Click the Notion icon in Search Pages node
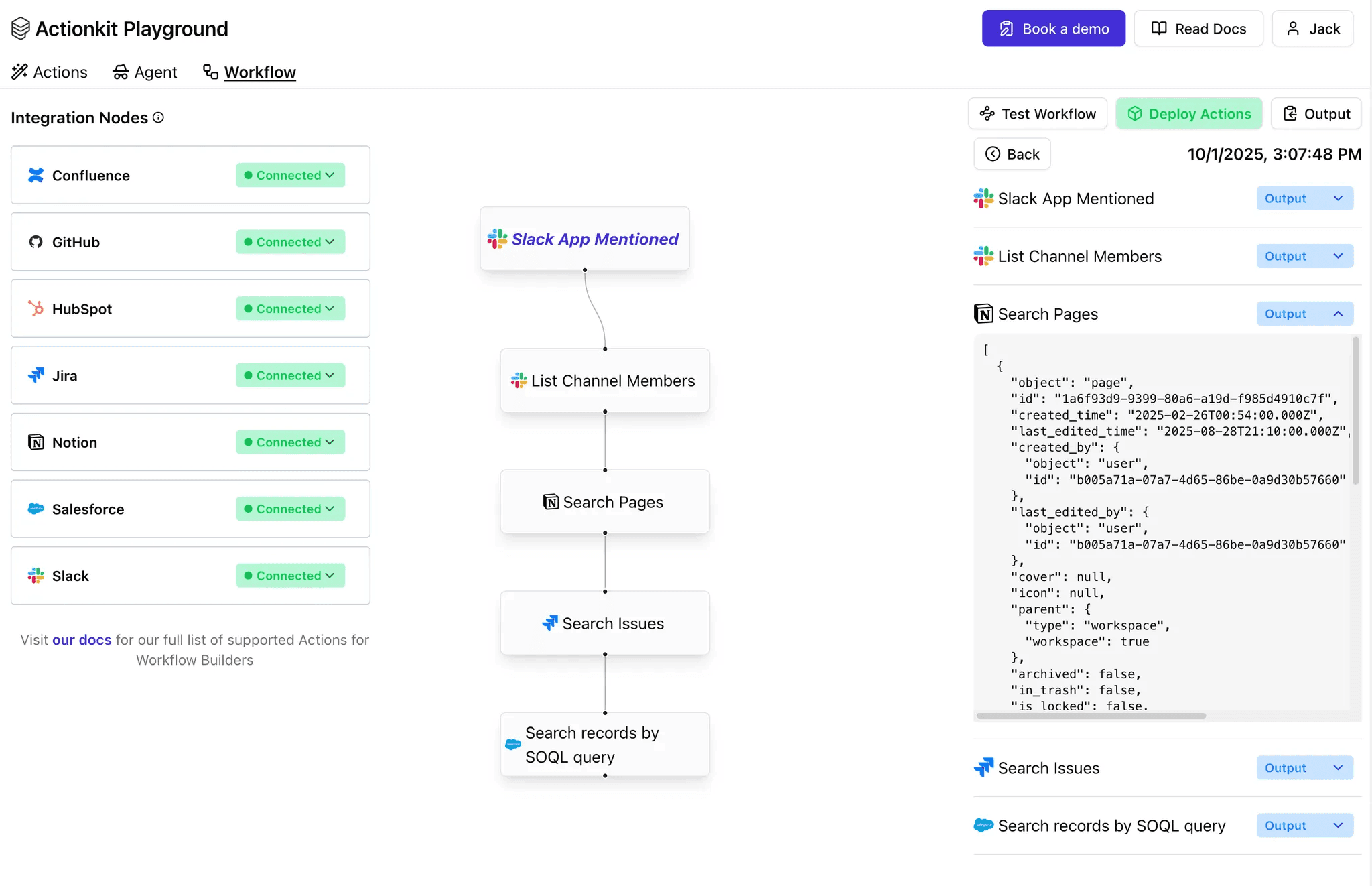This screenshot has height=886, width=1372. (551, 502)
